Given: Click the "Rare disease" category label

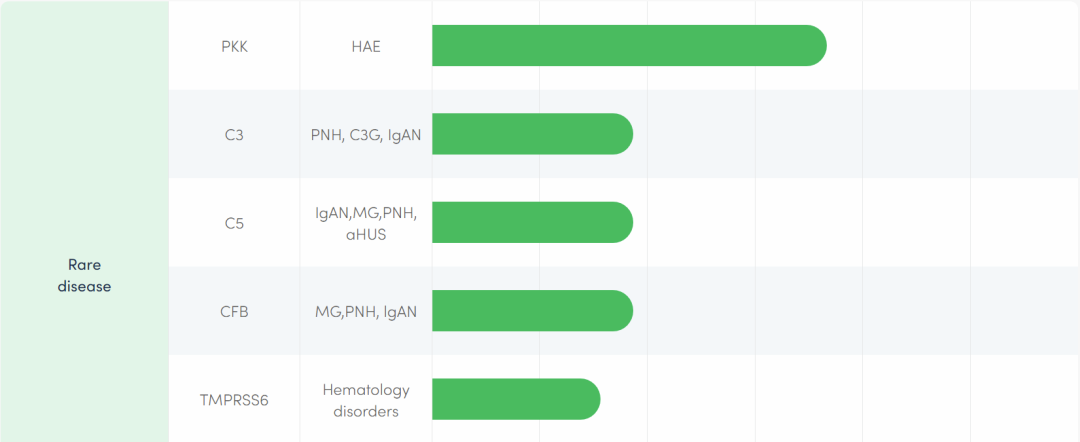Looking at the screenshot, I should point(85,275).
